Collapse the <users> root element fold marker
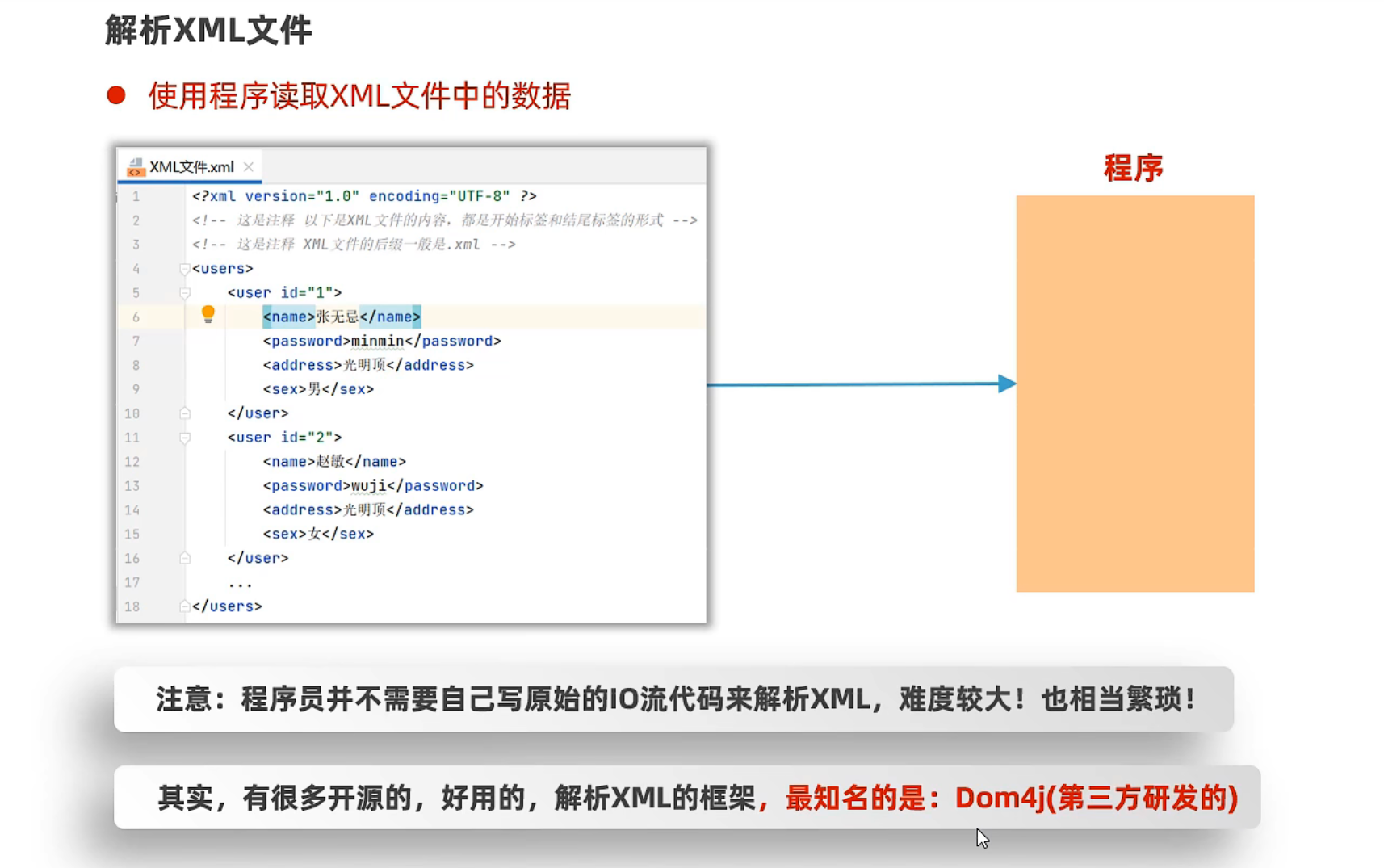This screenshot has height=868, width=1384. coord(185,269)
